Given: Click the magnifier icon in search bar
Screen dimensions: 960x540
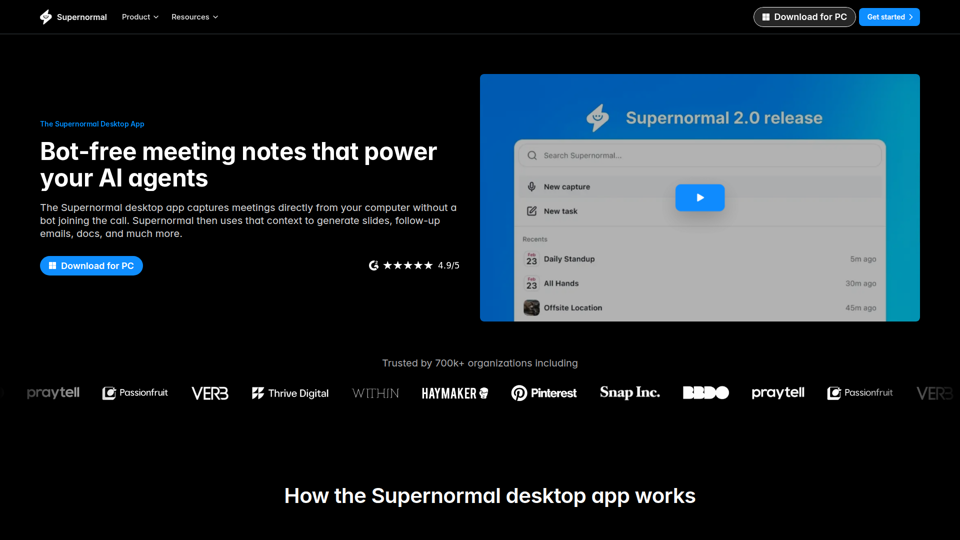Looking at the screenshot, I should tap(532, 156).
